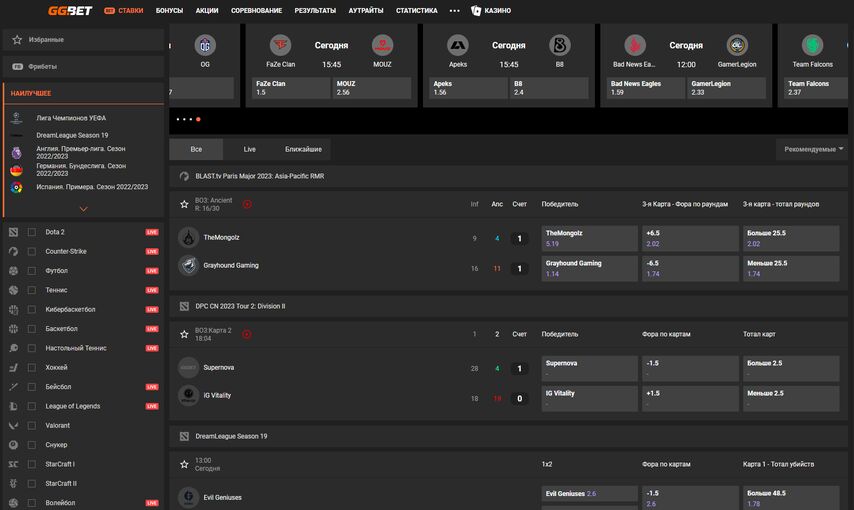Select the last orange carousel pagination dot
The height and width of the screenshot is (510, 854).
198,119
